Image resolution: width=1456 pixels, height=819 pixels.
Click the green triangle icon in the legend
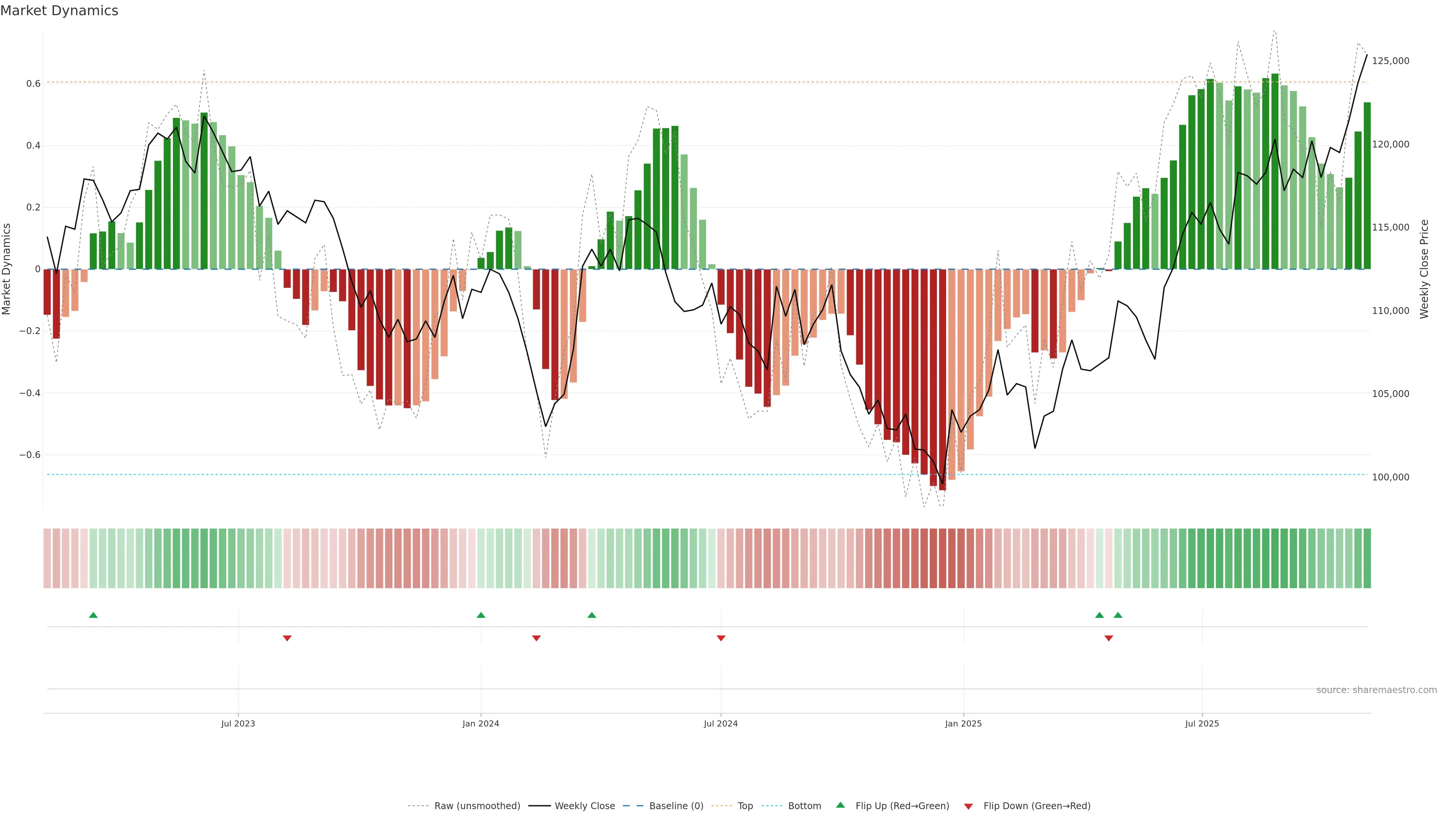point(841,805)
